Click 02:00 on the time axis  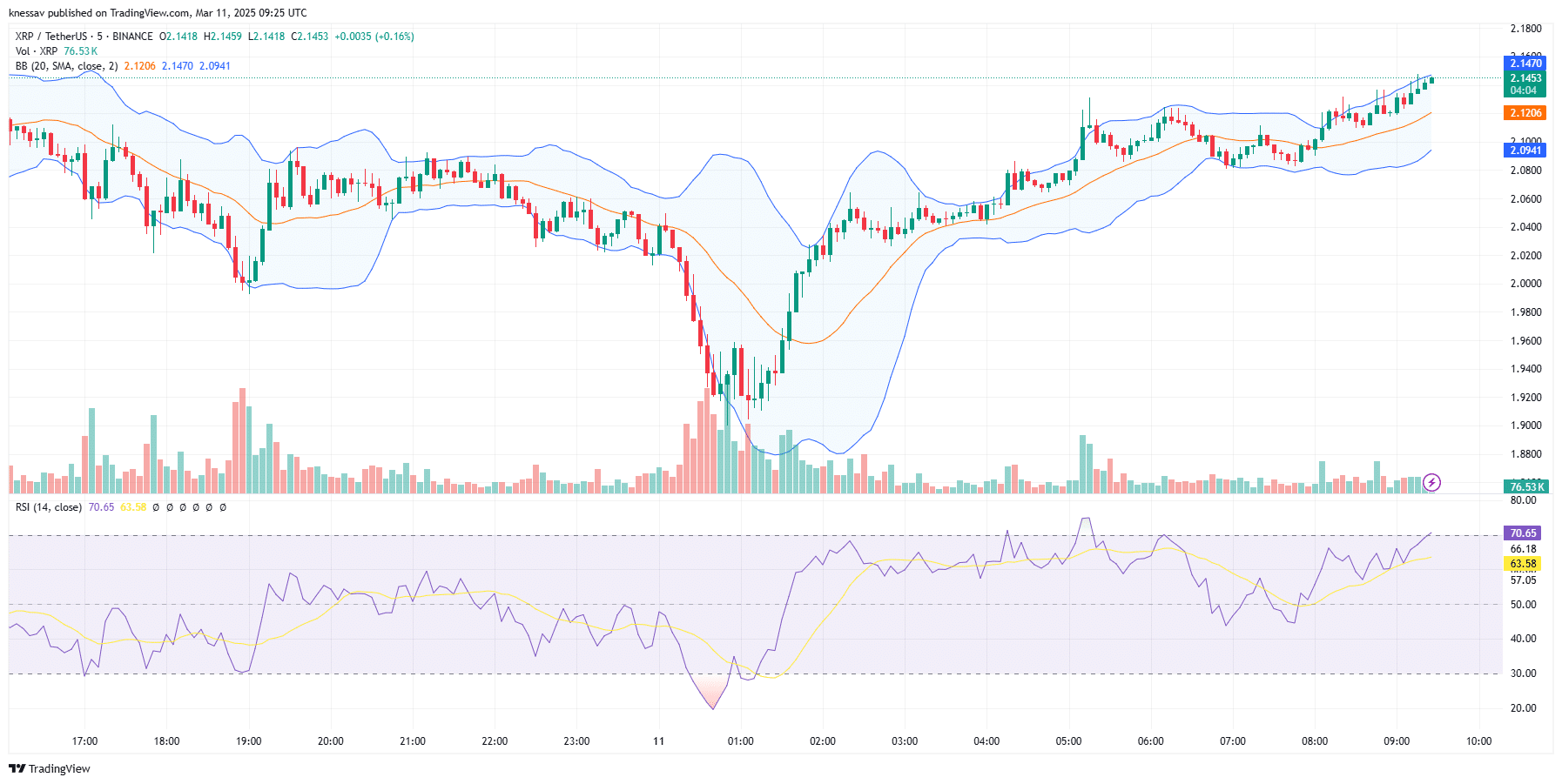click(822, 741)
